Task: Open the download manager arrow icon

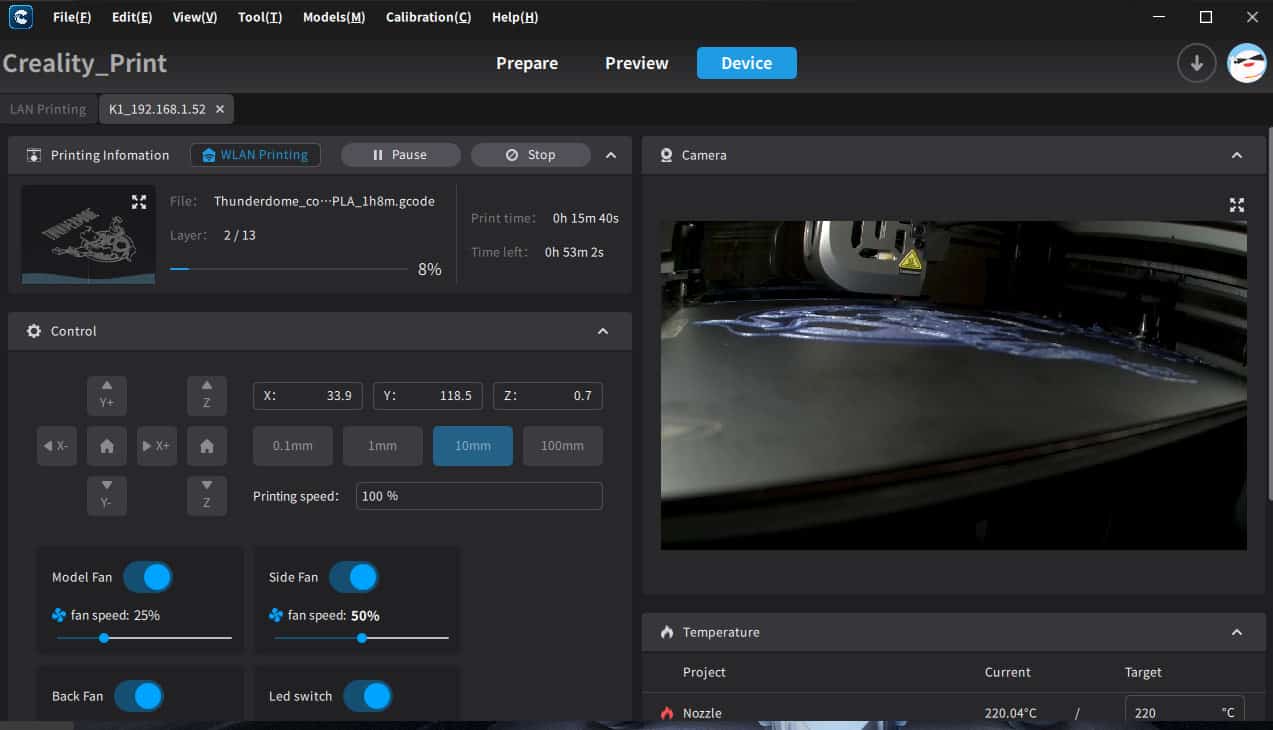Action: [1196, 63]
